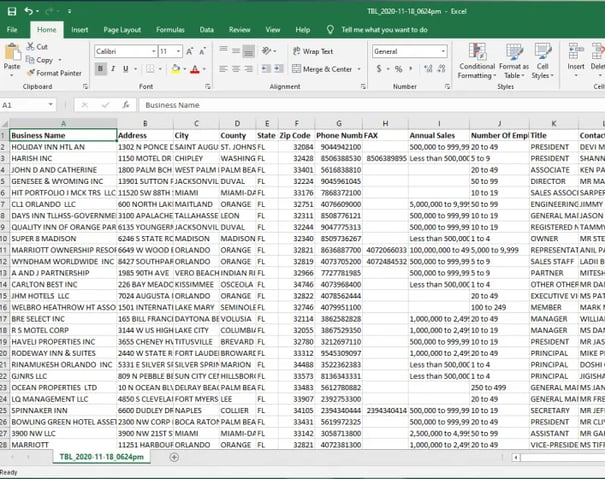This screenshot has width=605, height=479.
Task: Open the font size dropdown
Action: (x=178, y=51)
